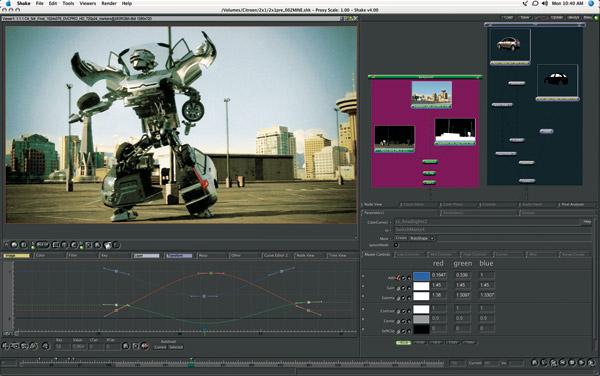The image size is (600, 376).
Task: Expand the SoftClip parameter row
Action: [363, 329]
